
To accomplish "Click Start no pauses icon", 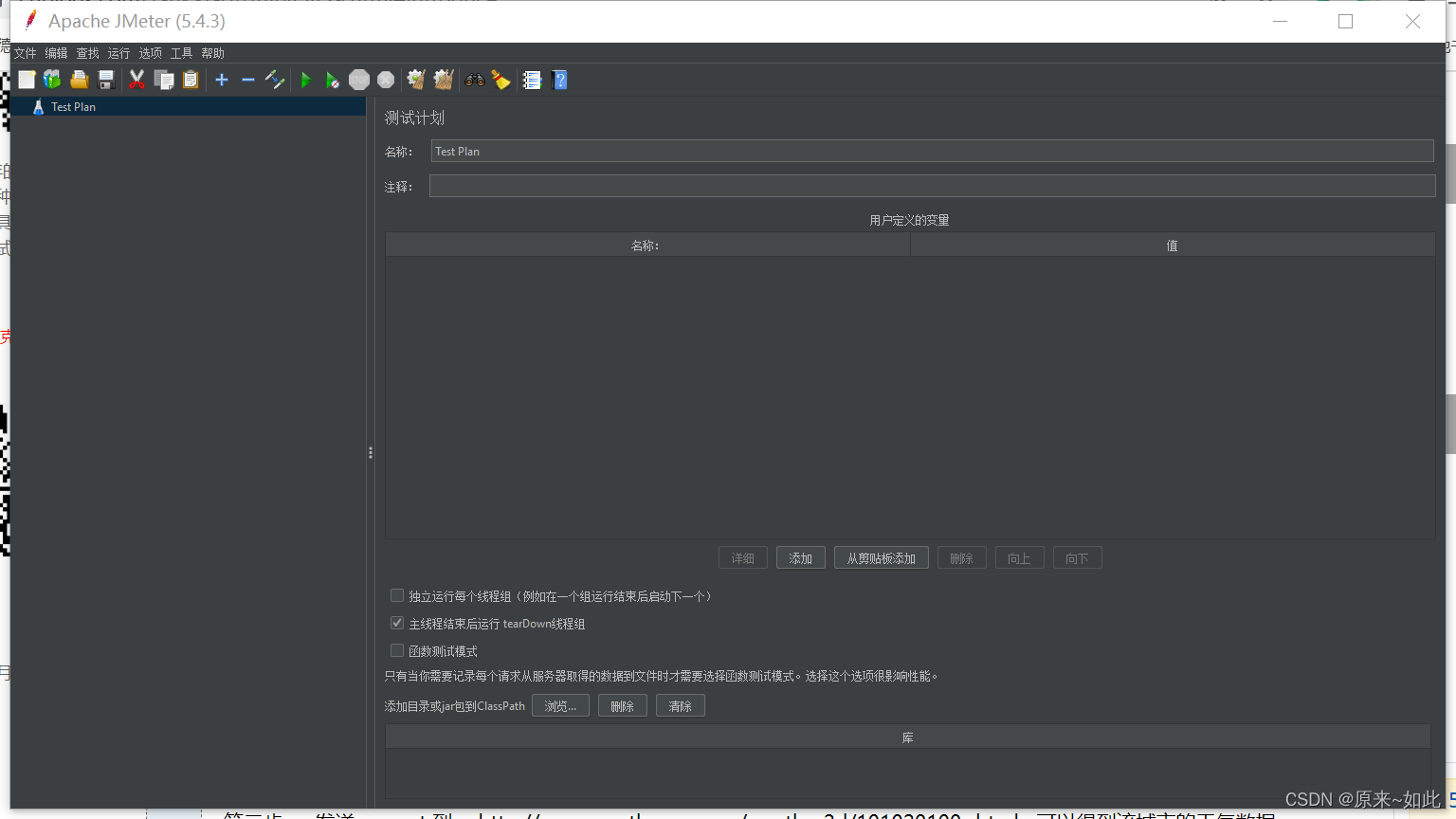I will 333,80.
